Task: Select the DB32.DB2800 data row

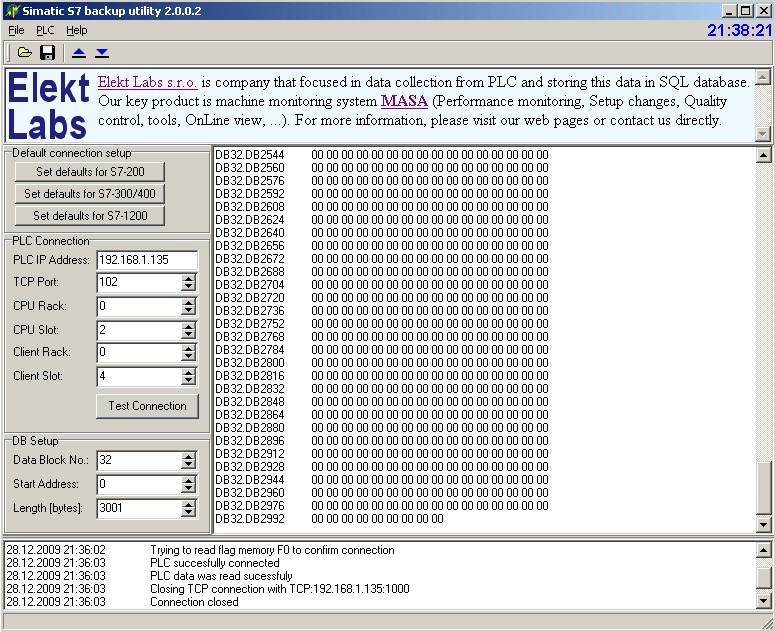Action: click(382, 362)
